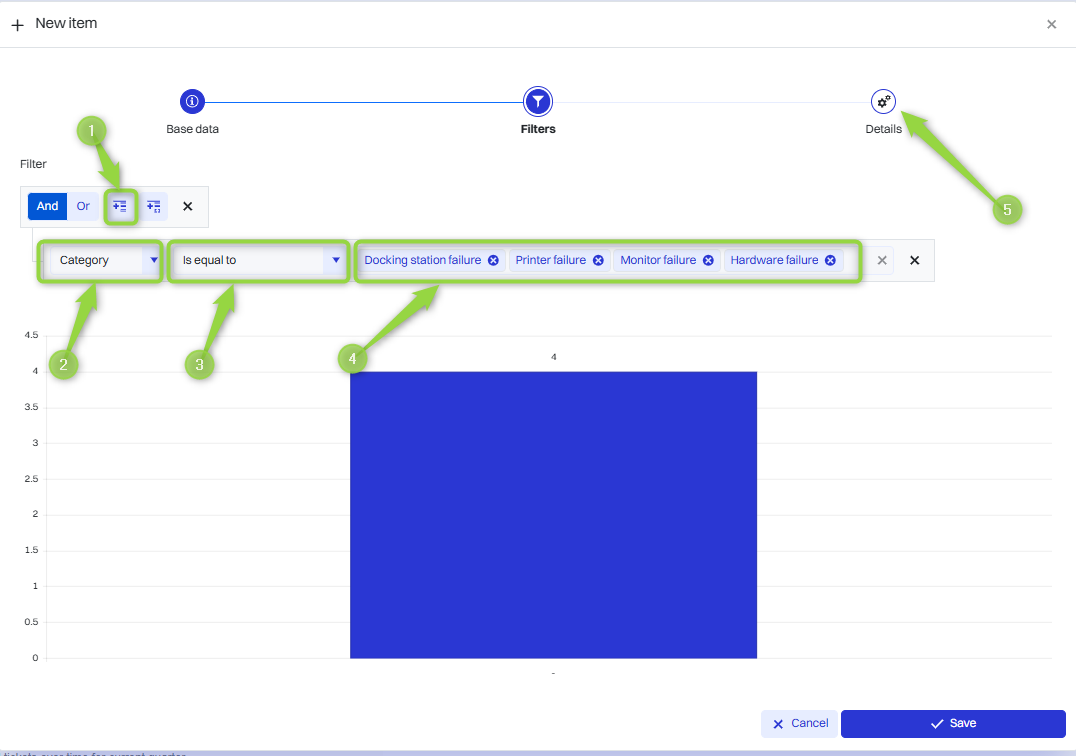The image size is (1076, 756).
Task: Delete the Category filter row
Action: 914,260
